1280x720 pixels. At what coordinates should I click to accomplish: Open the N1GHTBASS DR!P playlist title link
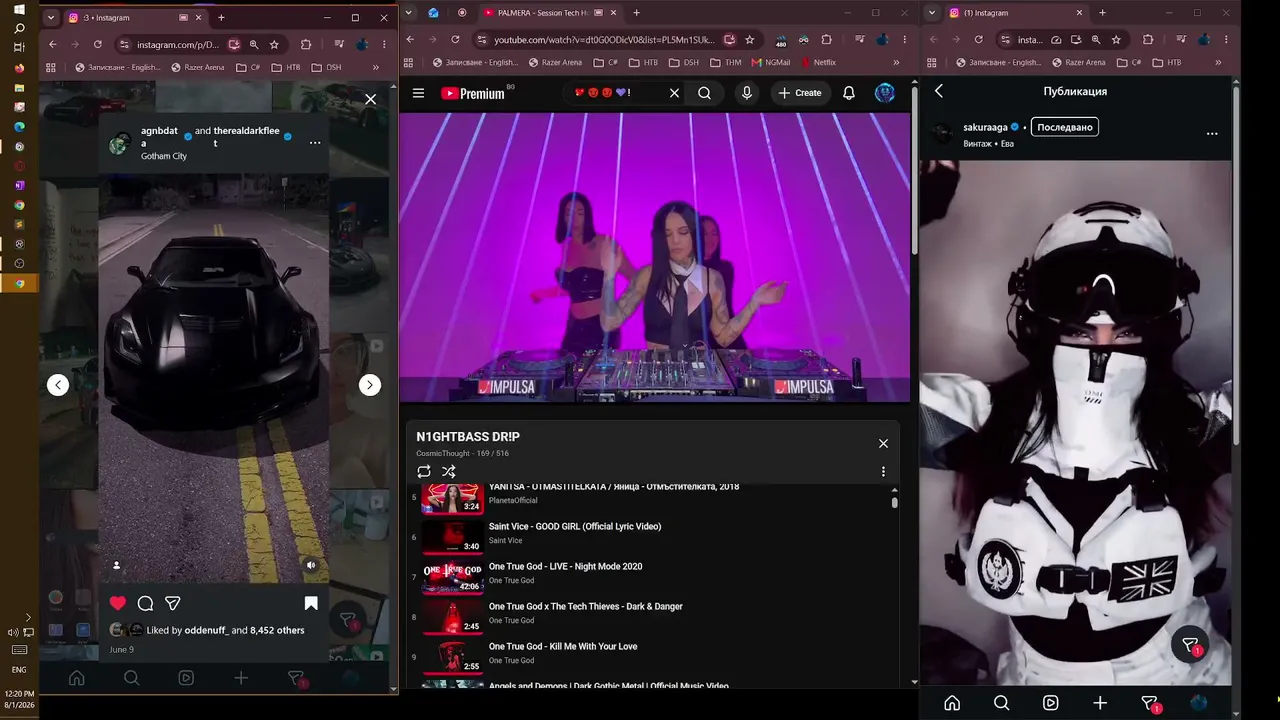(x=468, y=437)
